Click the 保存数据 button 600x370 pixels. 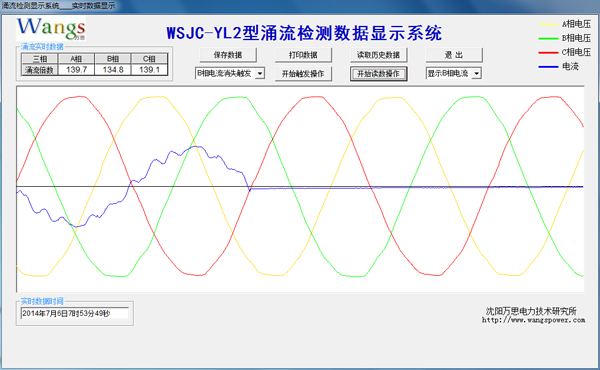[228, 55]
